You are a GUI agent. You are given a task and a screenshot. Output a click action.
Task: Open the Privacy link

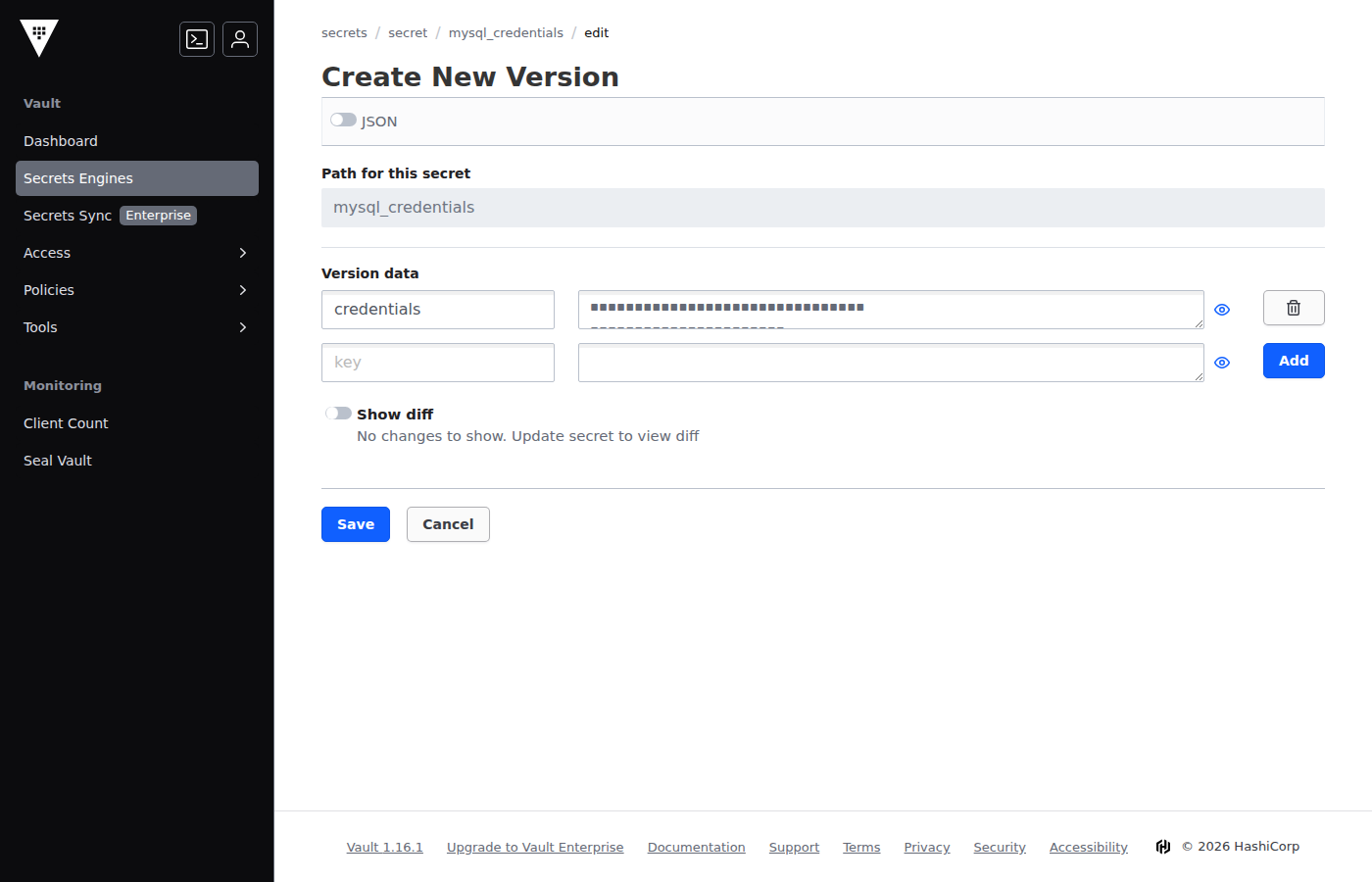927,848
